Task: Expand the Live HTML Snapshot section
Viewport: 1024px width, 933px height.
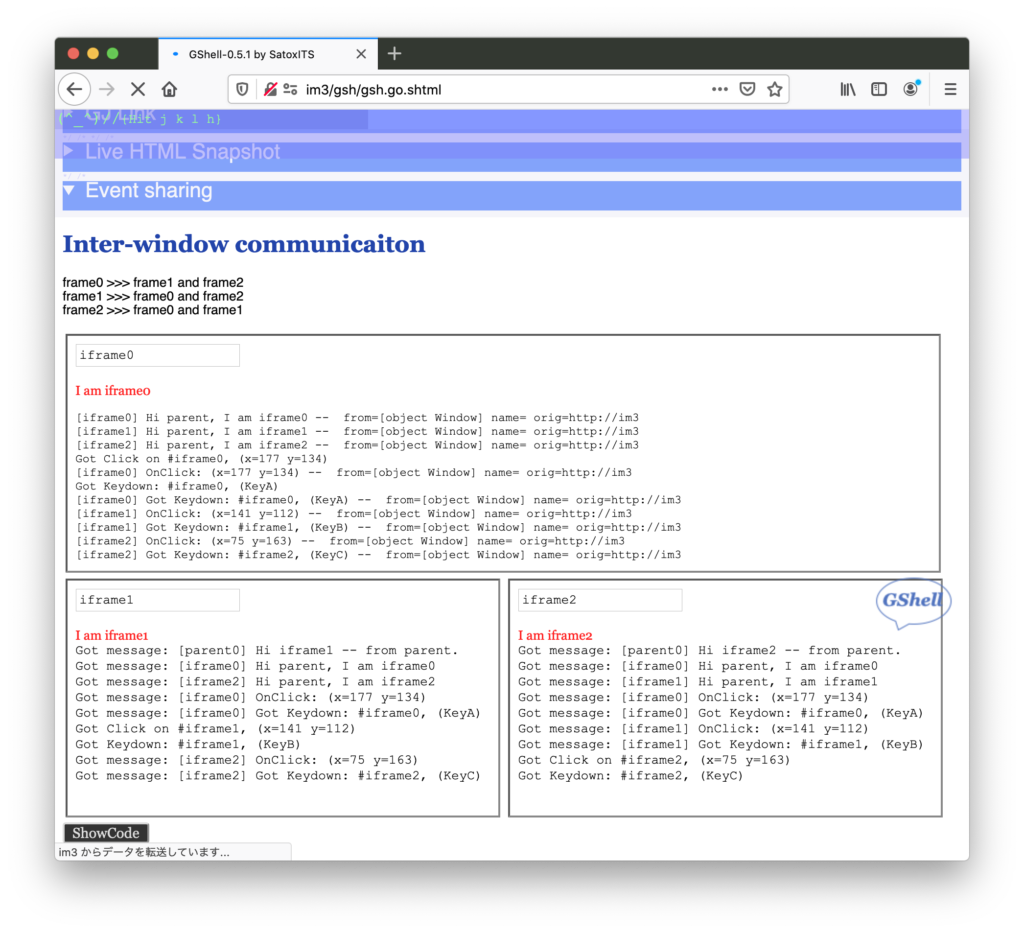Action: click(x=182, y=152)
